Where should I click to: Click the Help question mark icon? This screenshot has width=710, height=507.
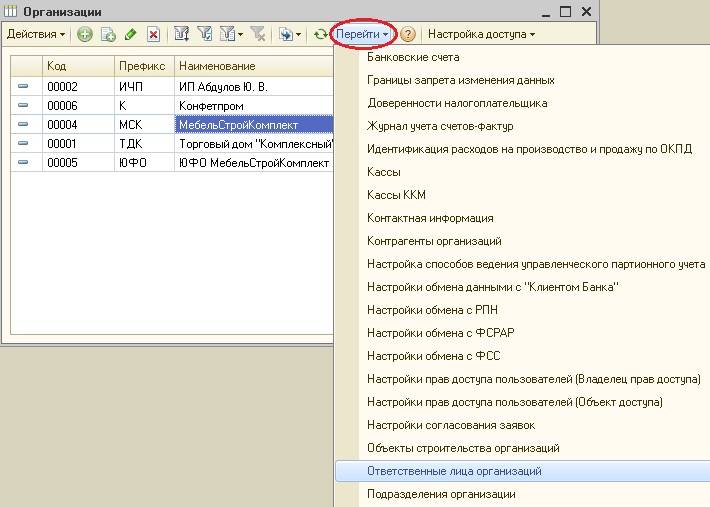408,34
